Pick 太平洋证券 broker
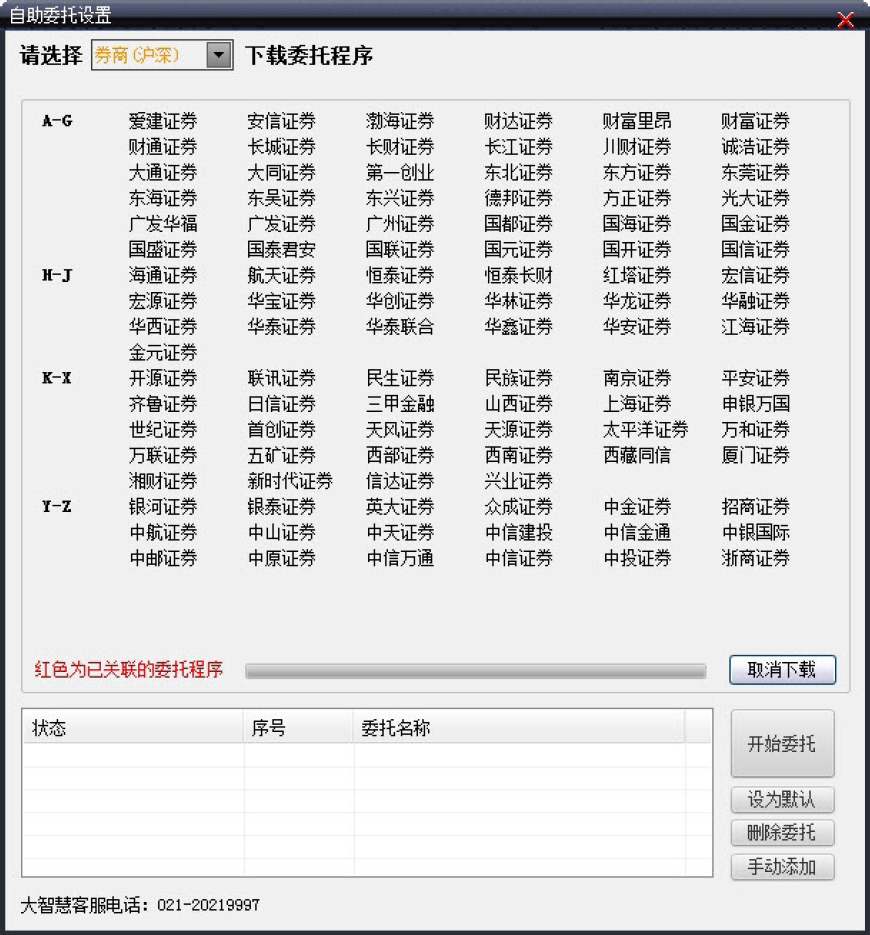Image resolution: width=870 pixels, height=935 pixels. (645, 430)
